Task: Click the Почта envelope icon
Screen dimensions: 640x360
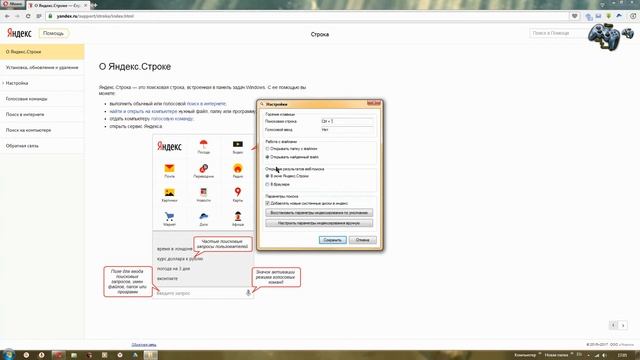Action: (x=169, y=168)
